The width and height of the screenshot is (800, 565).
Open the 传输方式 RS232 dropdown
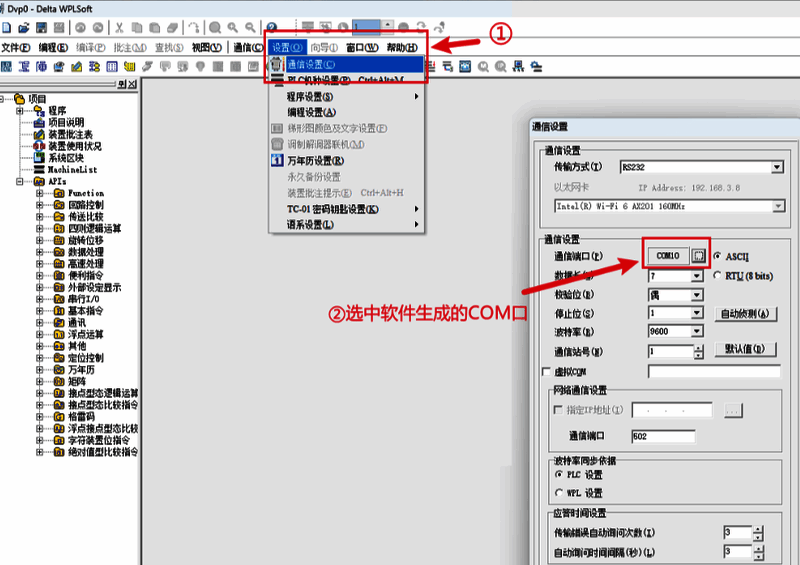(x=777, y=167)
